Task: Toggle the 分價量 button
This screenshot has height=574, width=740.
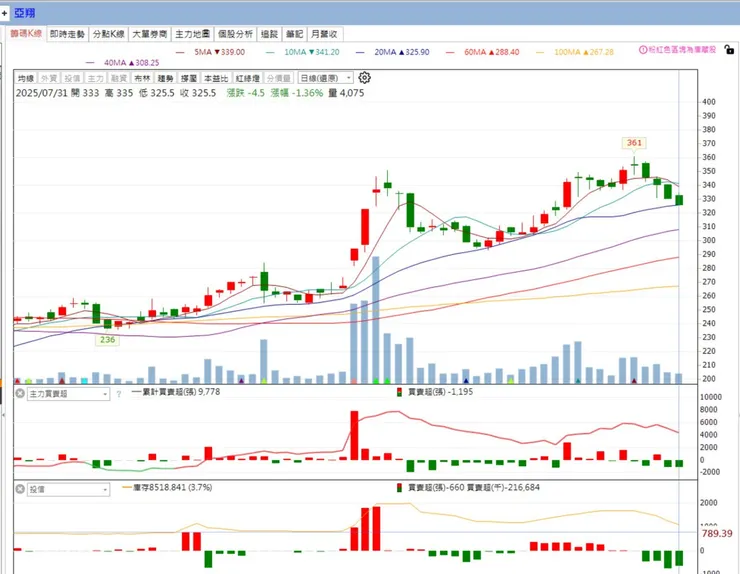Action: (278, 78)
